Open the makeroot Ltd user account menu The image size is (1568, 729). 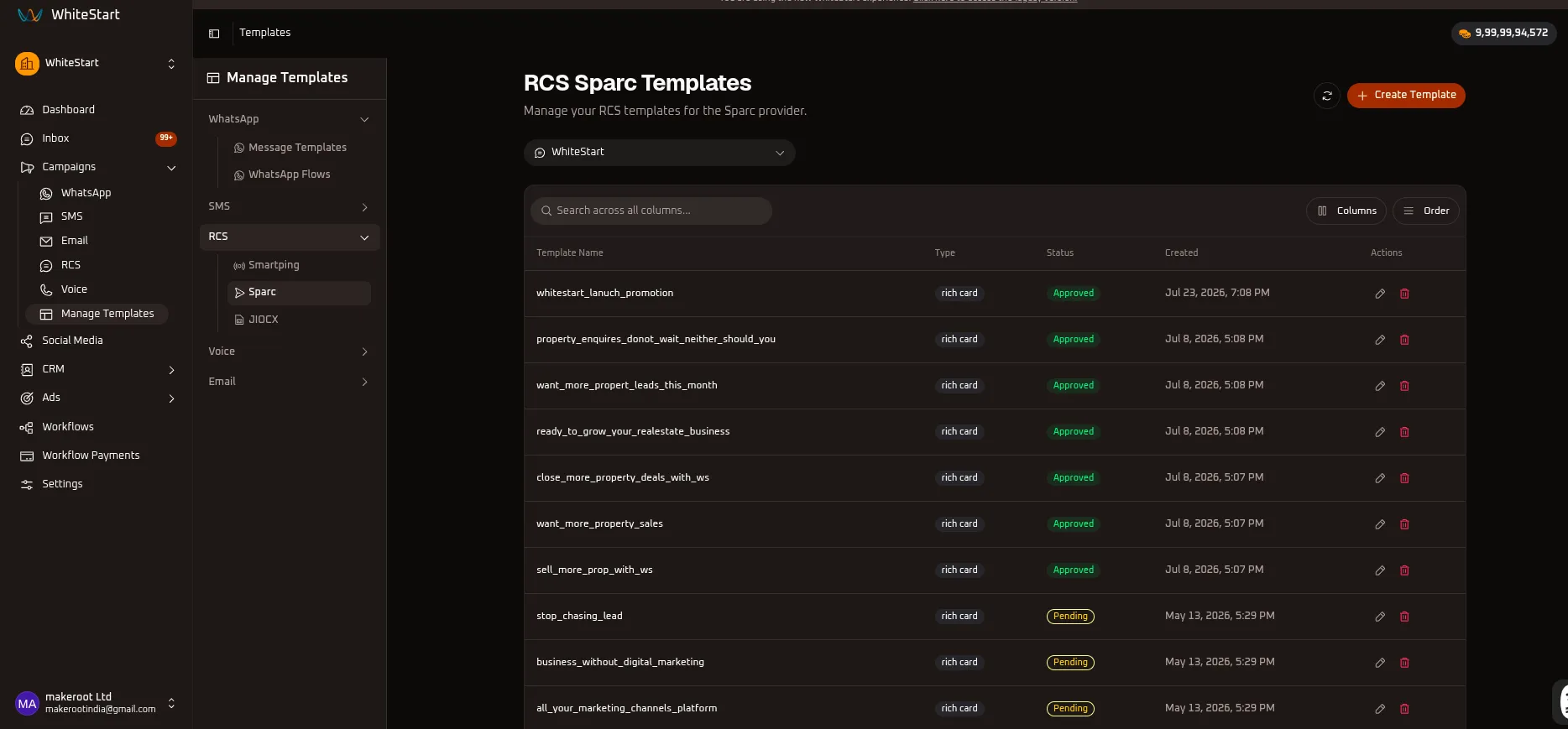pyautogui.click(x=96, y=703)
